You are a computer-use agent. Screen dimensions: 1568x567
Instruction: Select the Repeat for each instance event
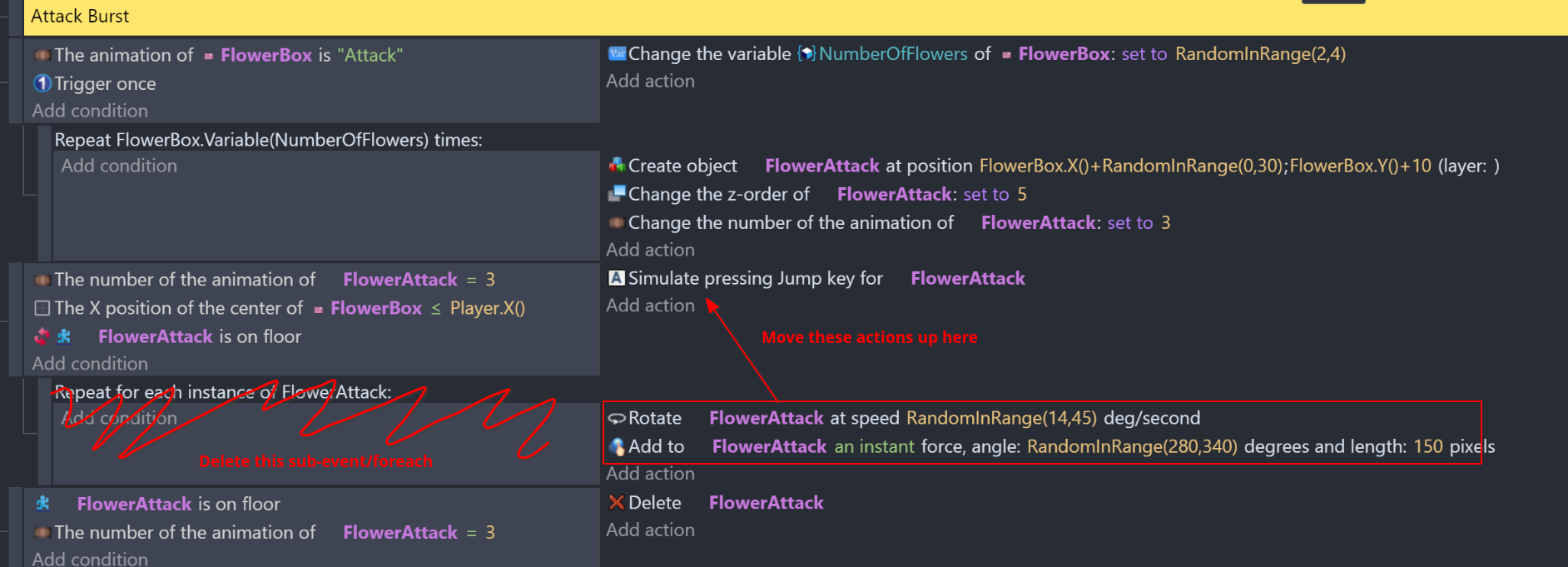point(223,392)
